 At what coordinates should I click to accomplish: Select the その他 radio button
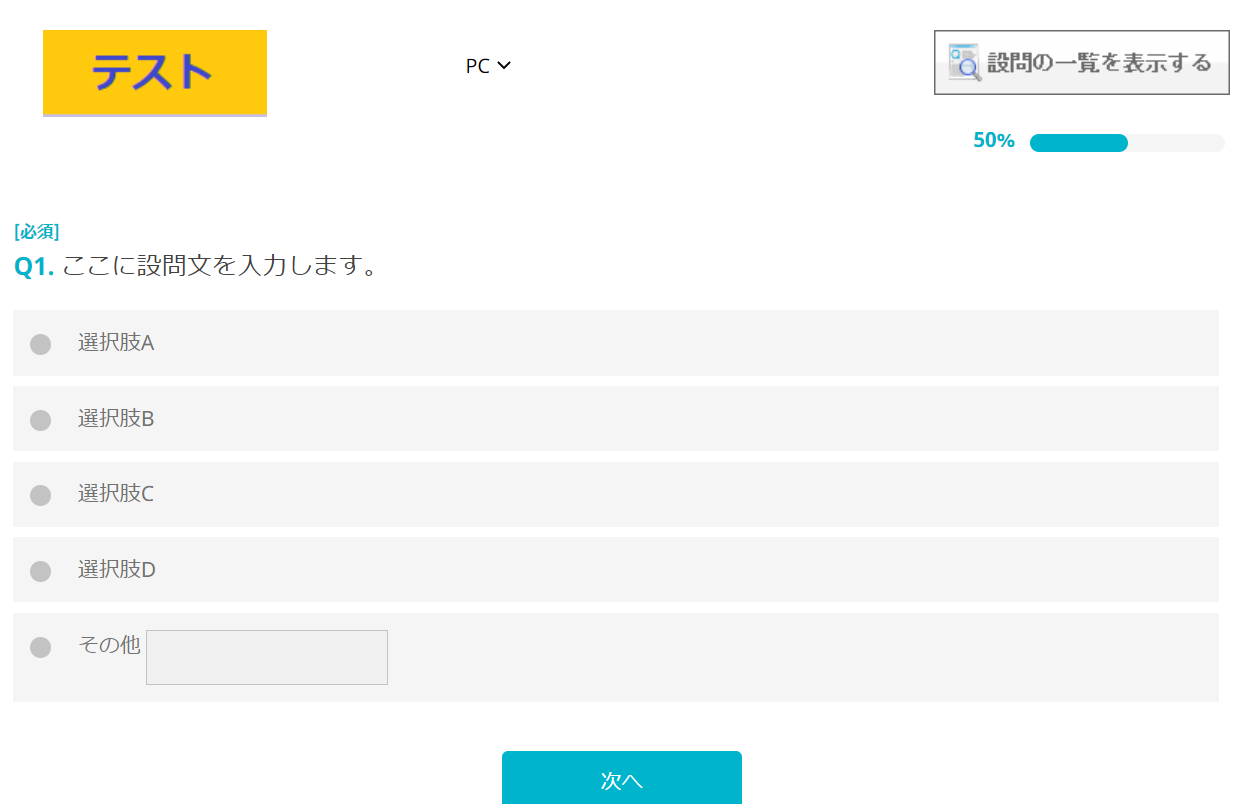point(40,647)
